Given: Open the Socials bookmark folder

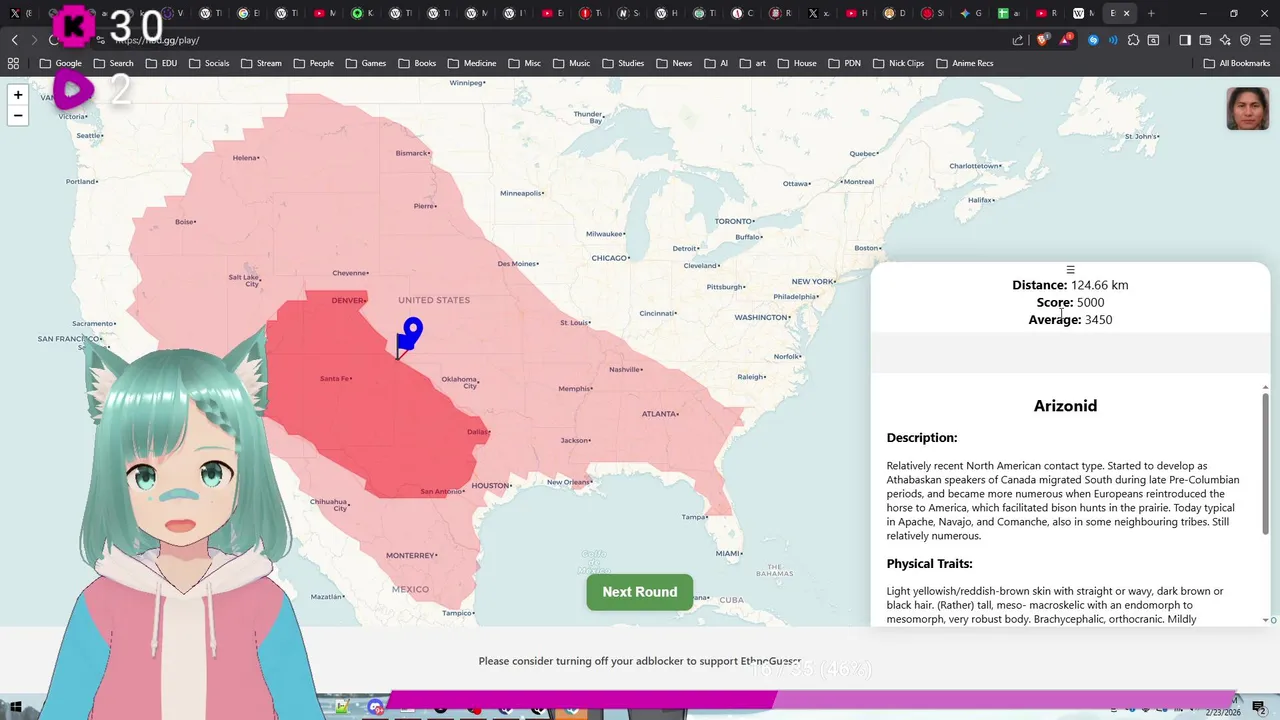Looking at the screenshot, I should pyautogui.click(x=209, y=63).
